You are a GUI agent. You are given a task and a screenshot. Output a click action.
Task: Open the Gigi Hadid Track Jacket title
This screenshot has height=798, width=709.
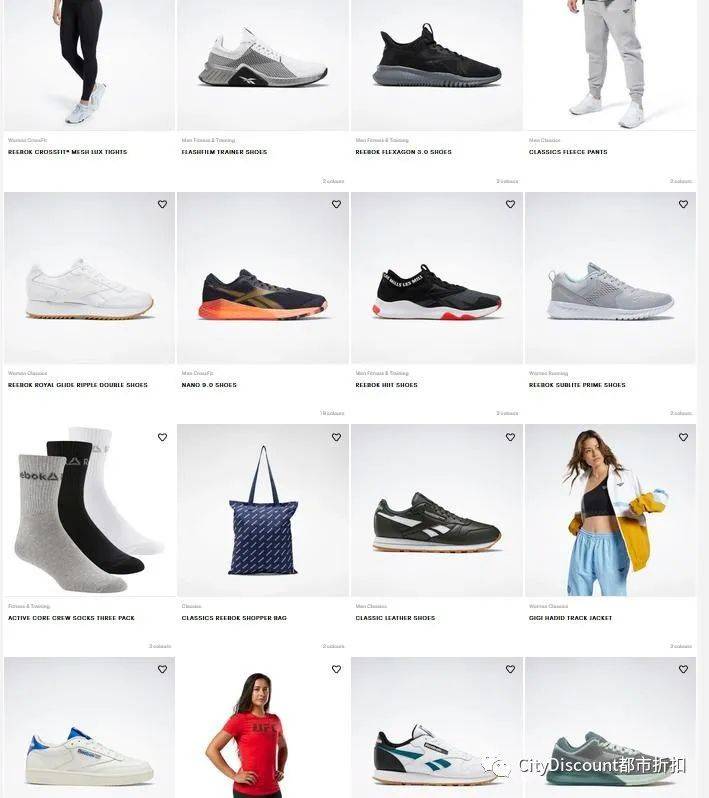570,618
